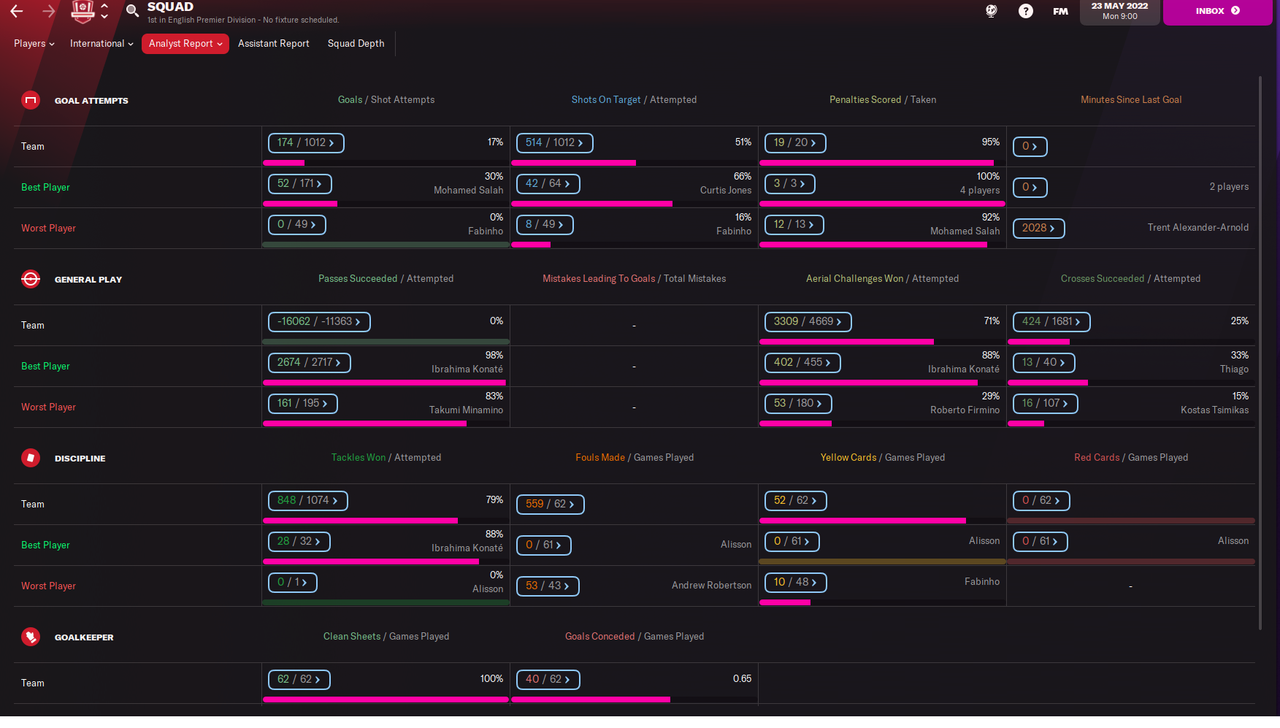Open best player shots 42 / 64
1280x728 pixels.
coord(548,184)
